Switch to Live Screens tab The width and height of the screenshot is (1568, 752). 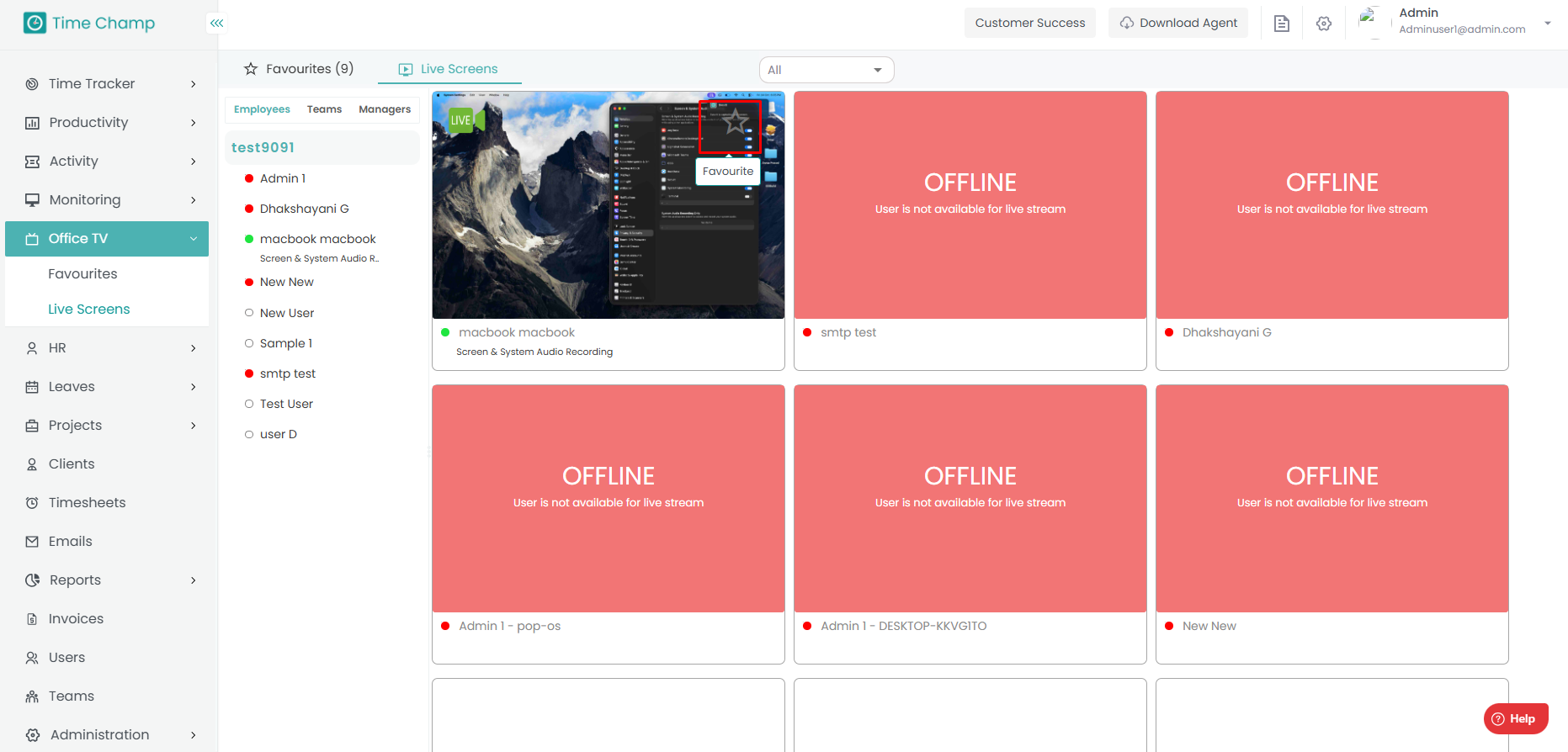click(x=449, y=69)
